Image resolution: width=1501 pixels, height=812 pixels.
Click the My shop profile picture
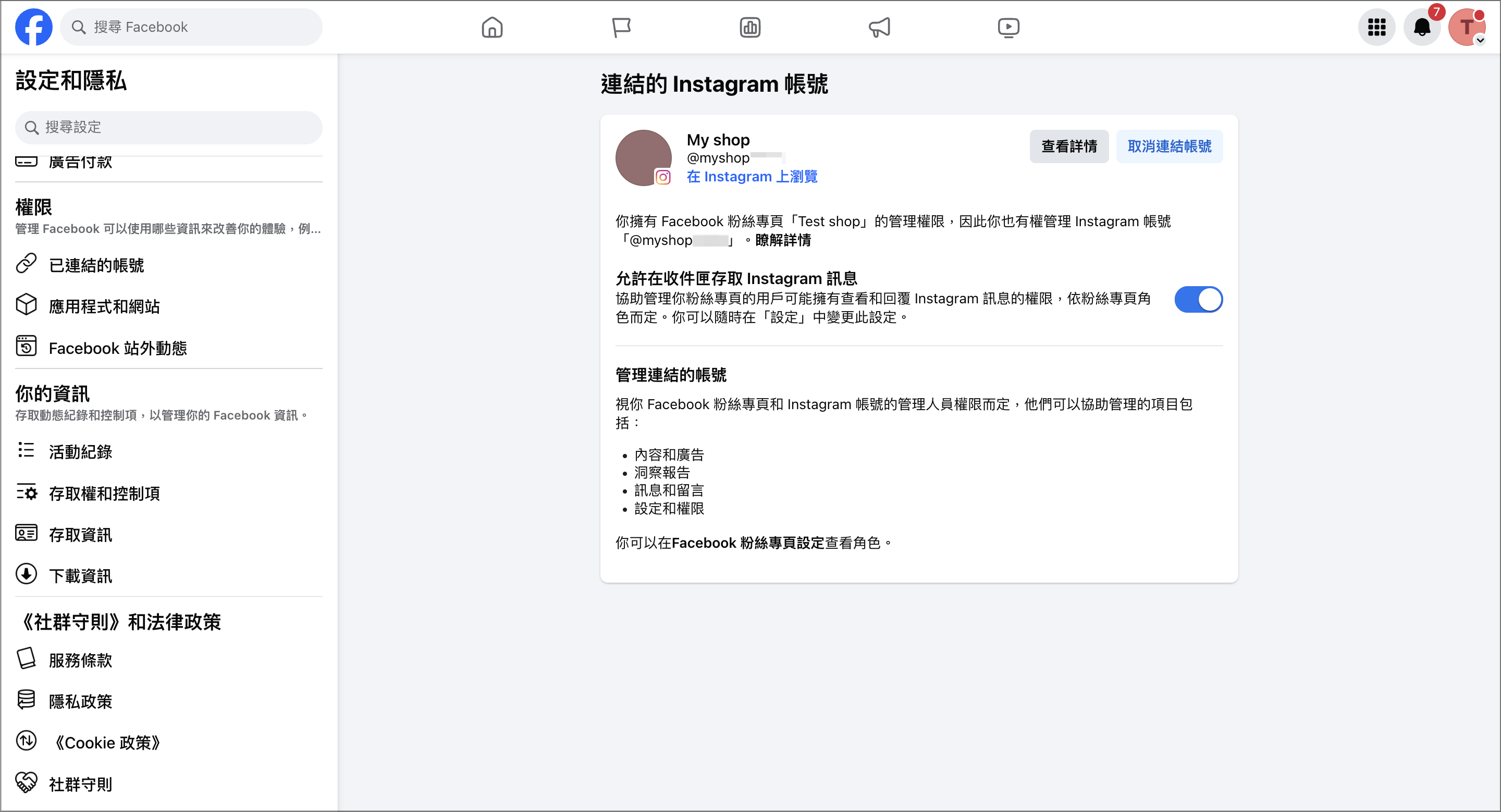point(643,157)
